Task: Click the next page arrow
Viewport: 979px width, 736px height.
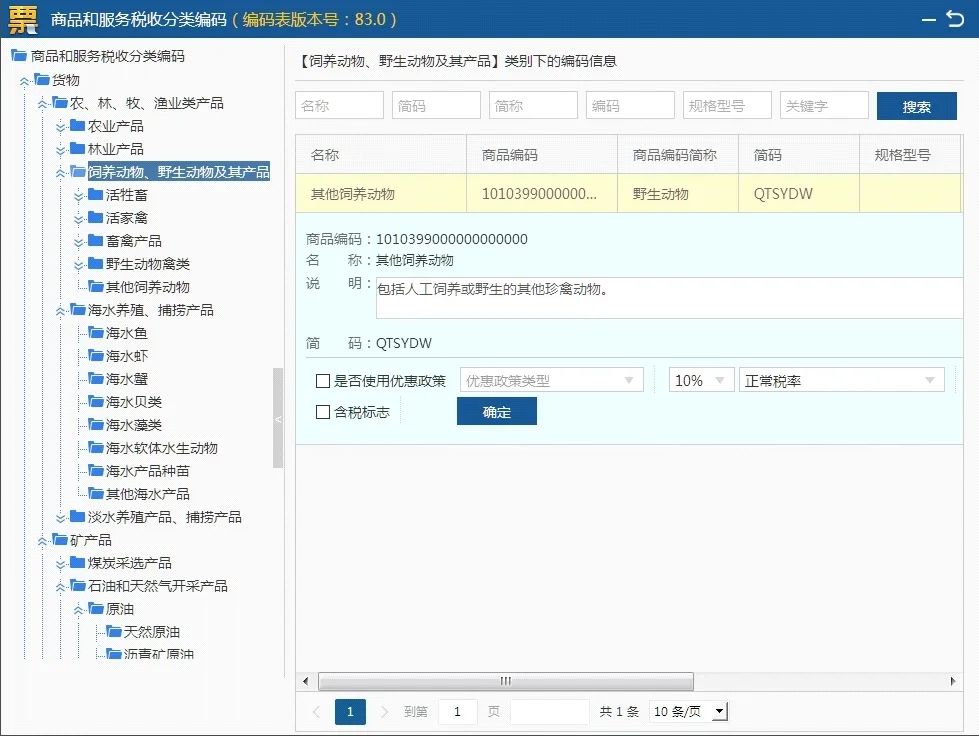Action: pyautogui.click(x=384, y=712)
